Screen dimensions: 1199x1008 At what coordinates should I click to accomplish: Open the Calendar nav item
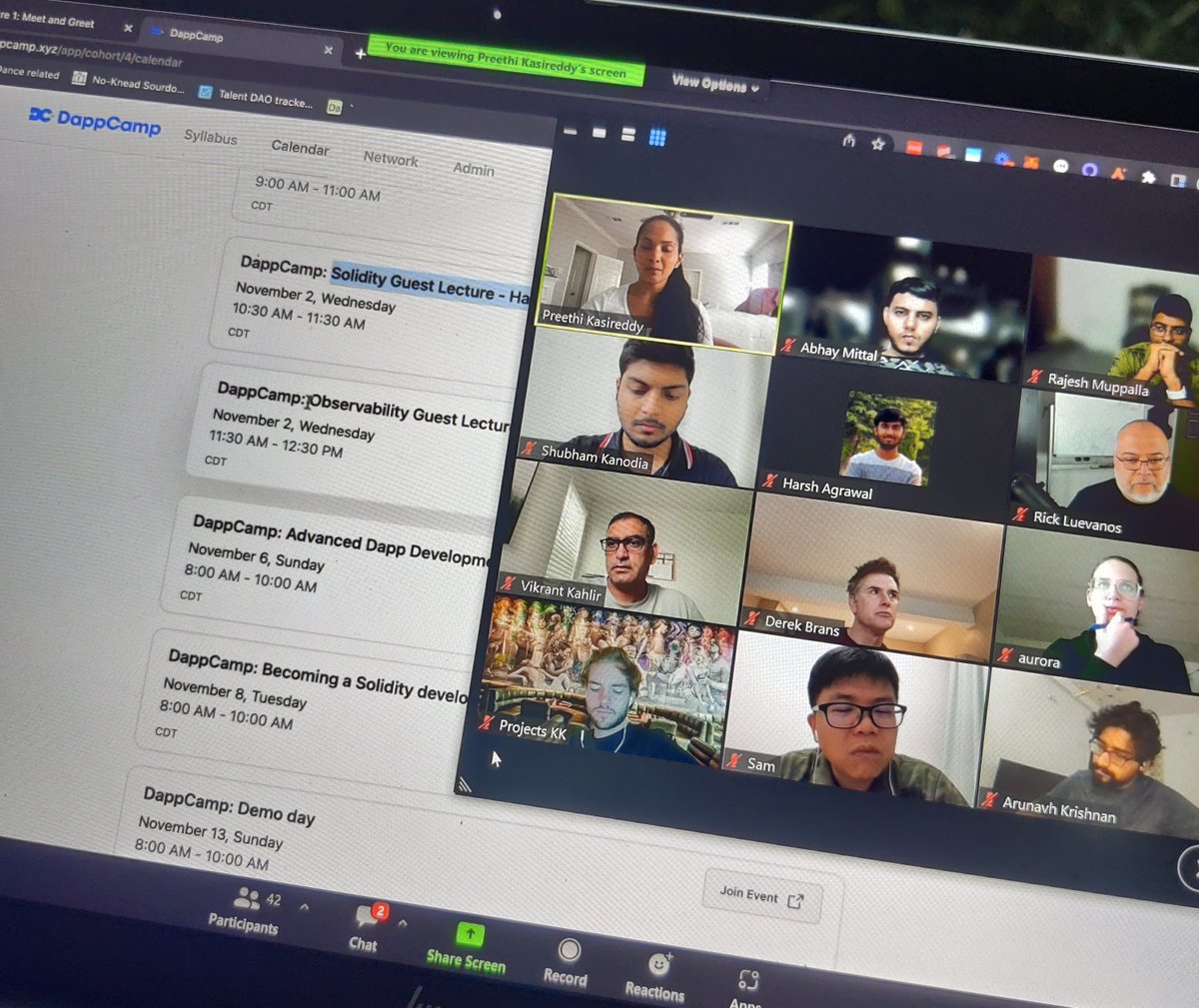pos(300,148)
